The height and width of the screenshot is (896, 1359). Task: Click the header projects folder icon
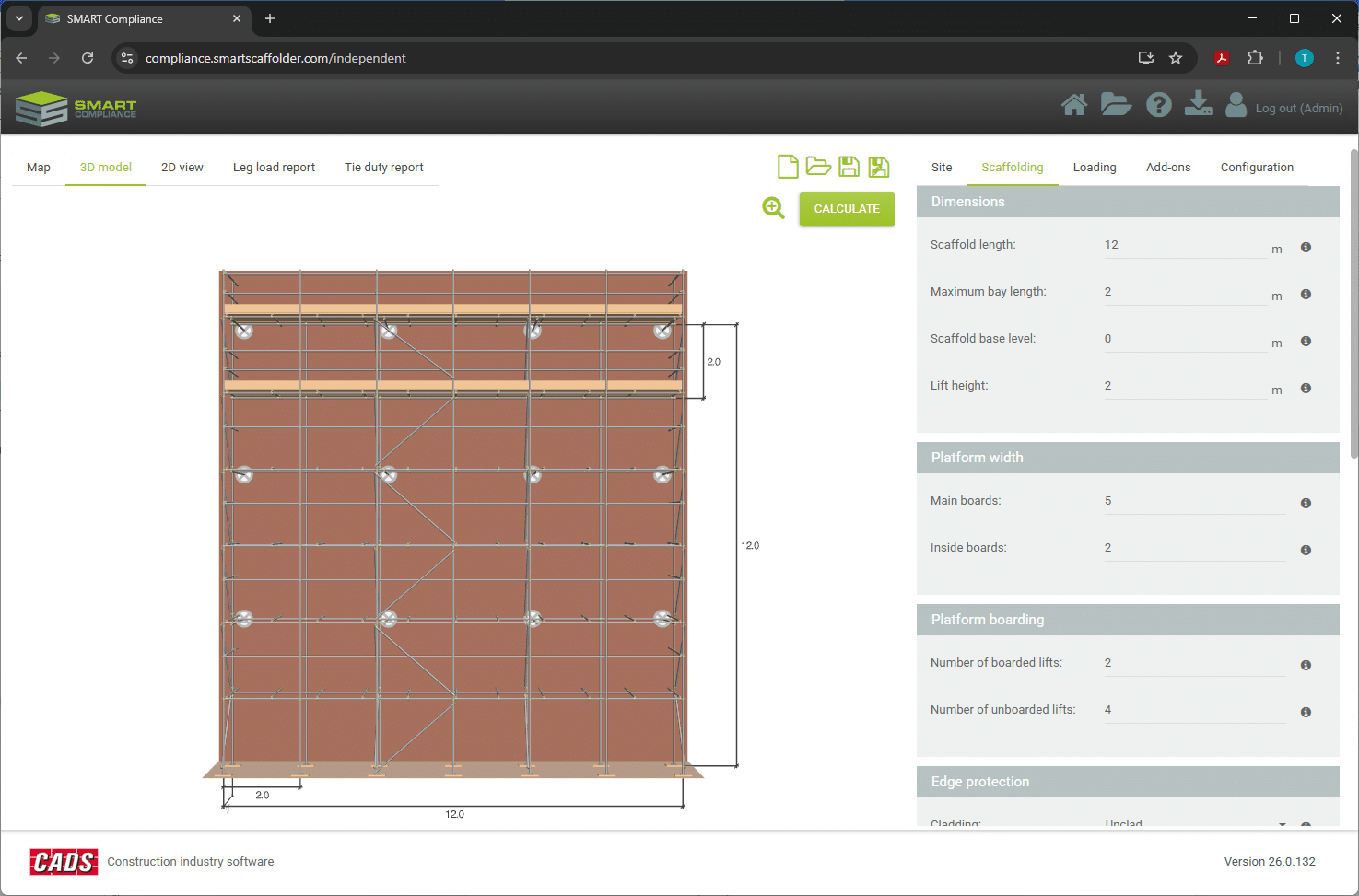click(x=1116, y=106)
